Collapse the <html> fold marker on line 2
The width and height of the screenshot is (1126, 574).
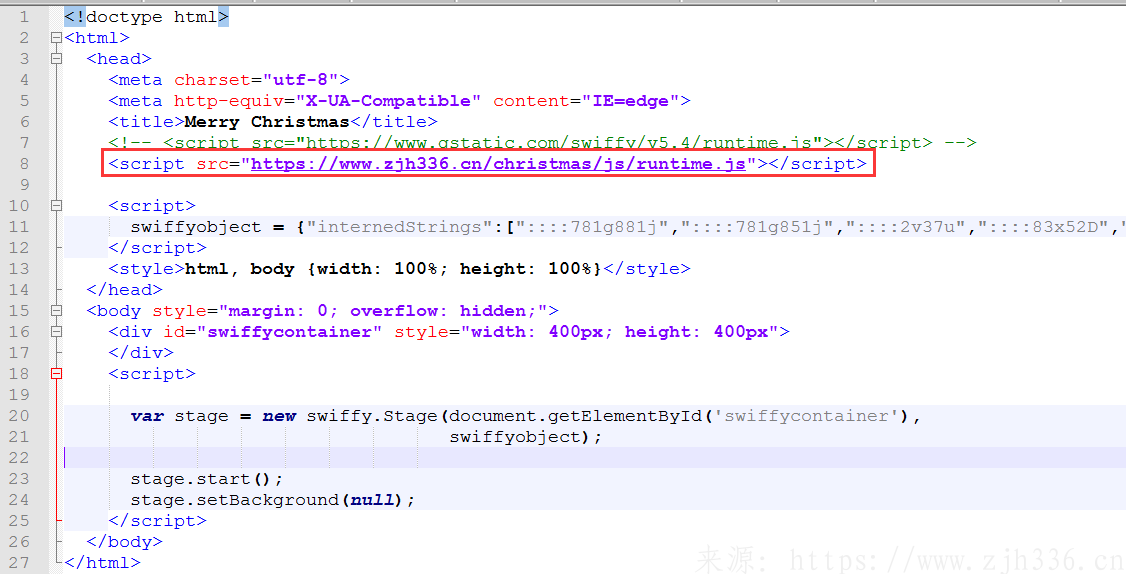(56, 37)
